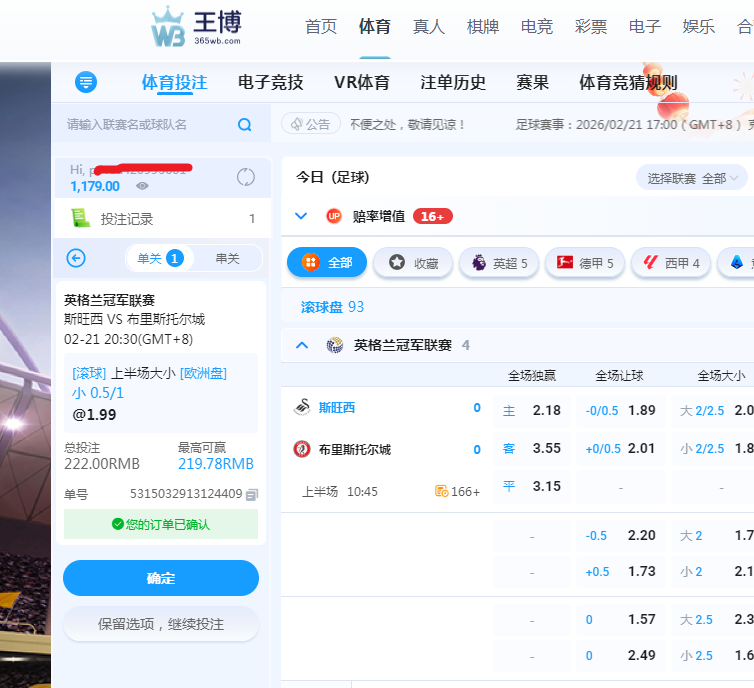Refresh balance with the circular arrows icon

(246, 177)
